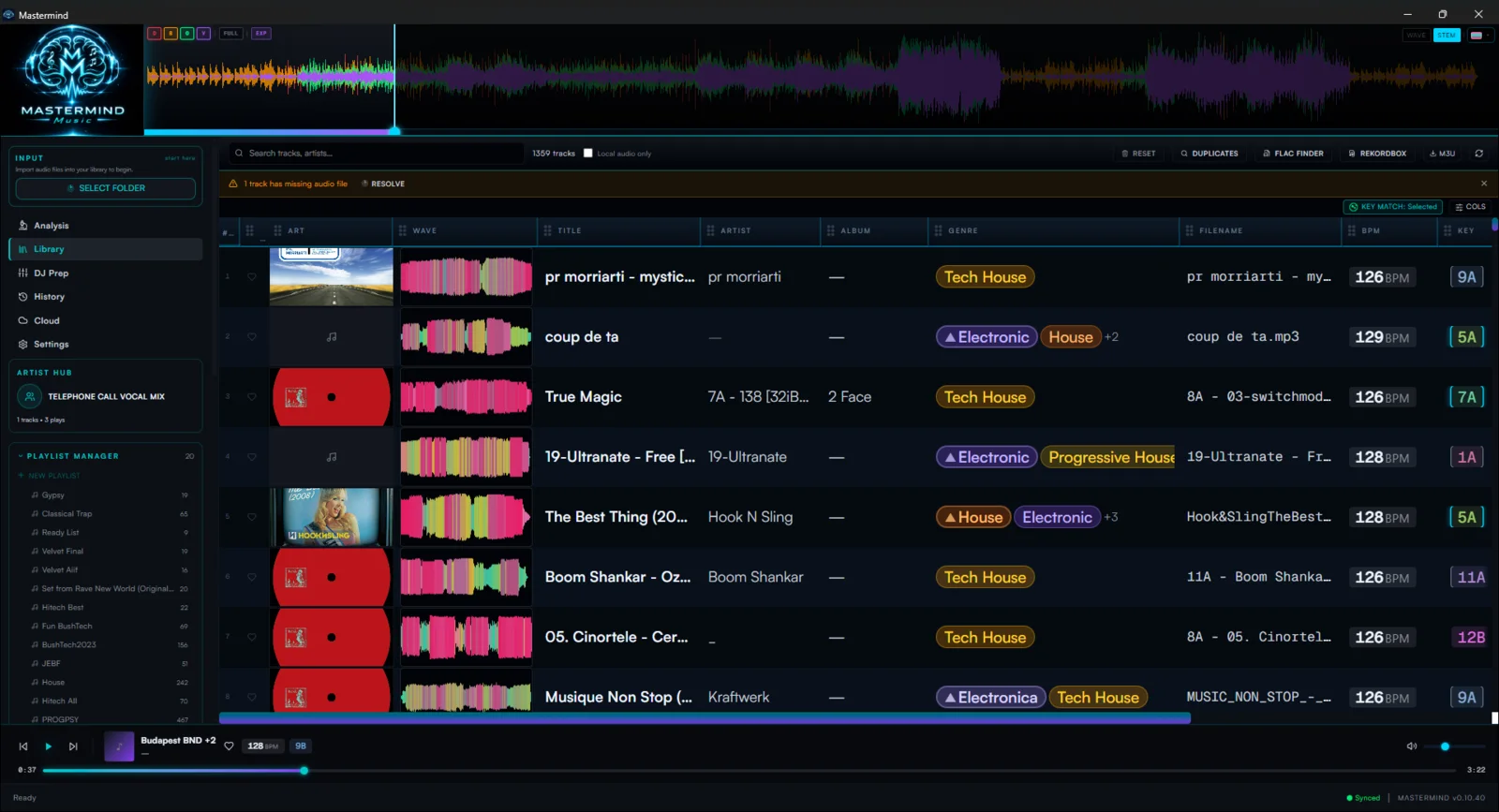1499x812 pixels.
Task: Select the Library tab in sidebar
Action: (105, 249)
